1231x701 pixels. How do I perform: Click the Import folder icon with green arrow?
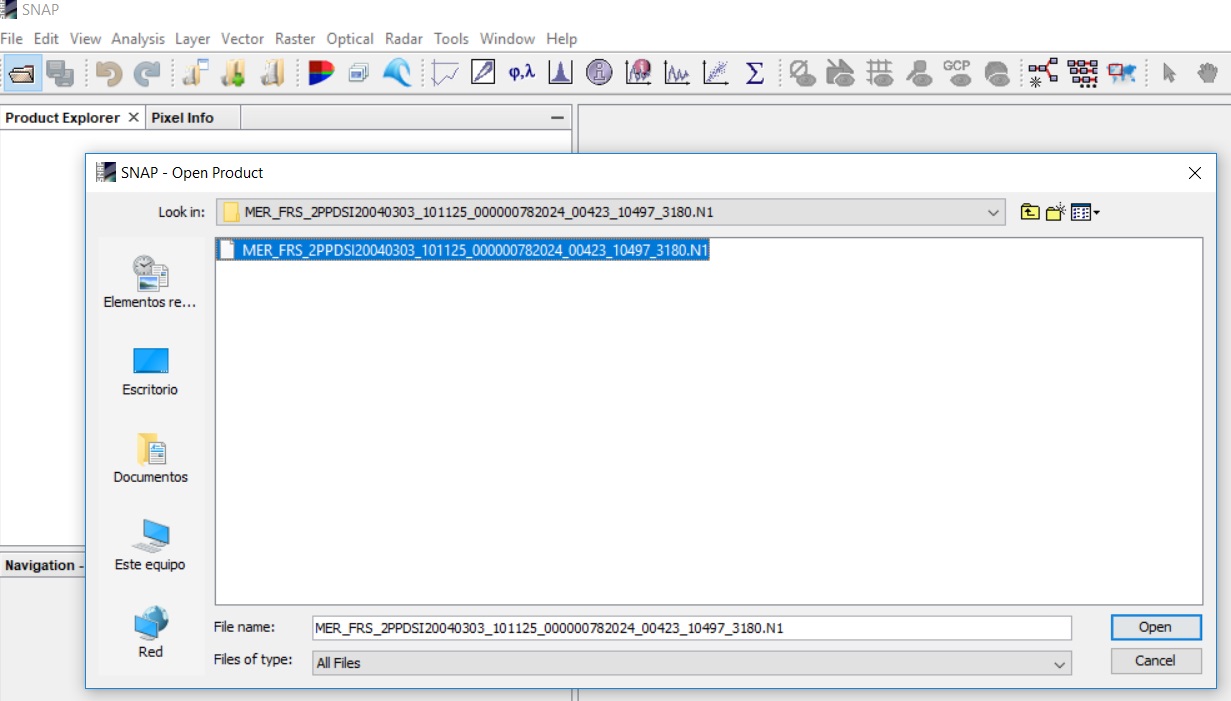(x=234, y=73)
